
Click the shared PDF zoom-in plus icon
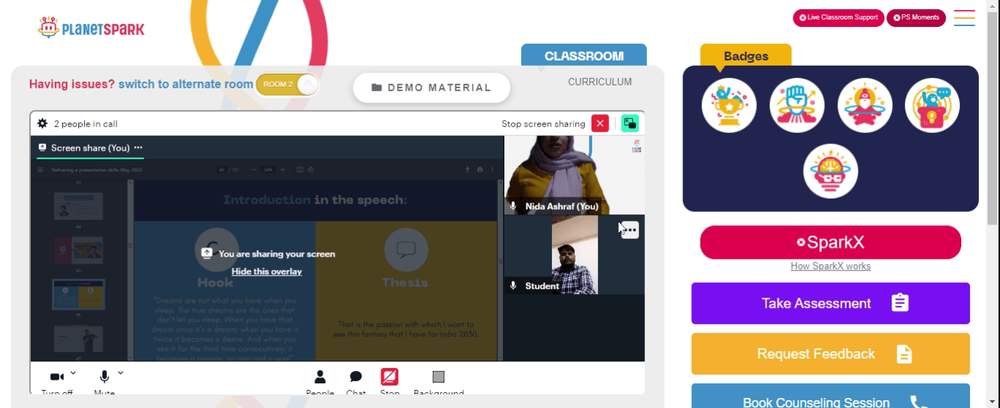coord(283,170)
